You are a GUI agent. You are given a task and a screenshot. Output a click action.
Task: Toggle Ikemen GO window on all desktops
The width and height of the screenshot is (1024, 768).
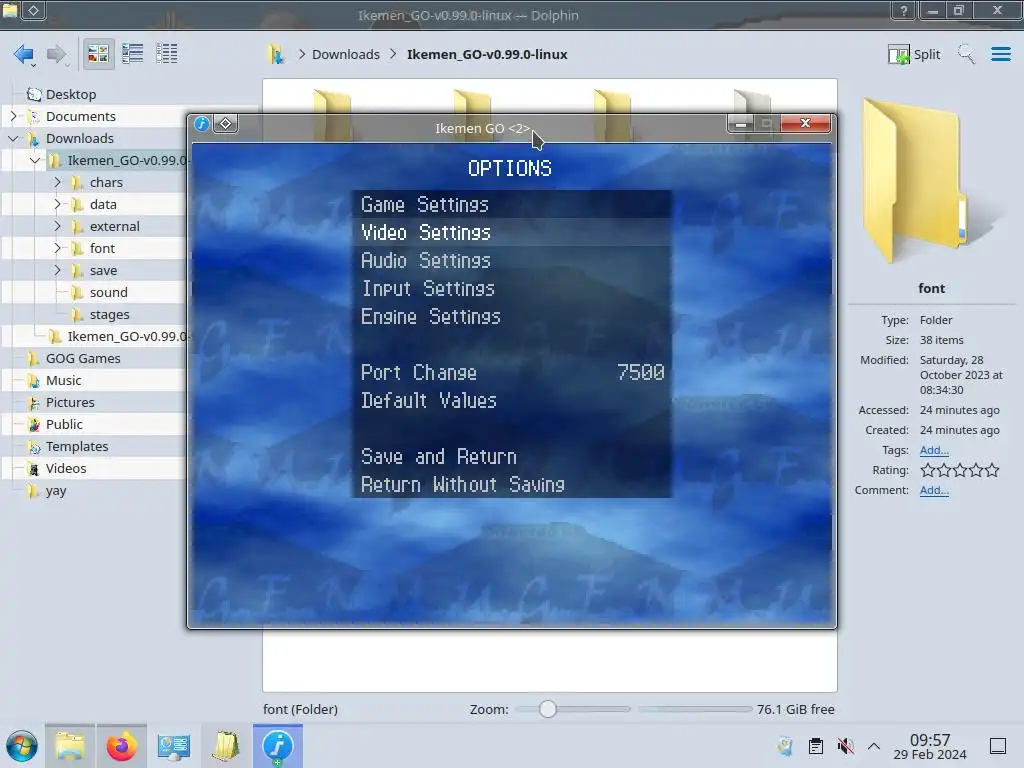point(225,123)
